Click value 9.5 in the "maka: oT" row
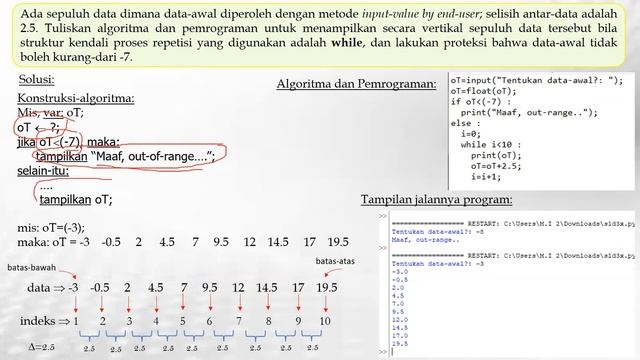The height and width of the screenshot is (360, 640). tap(221, 242)
